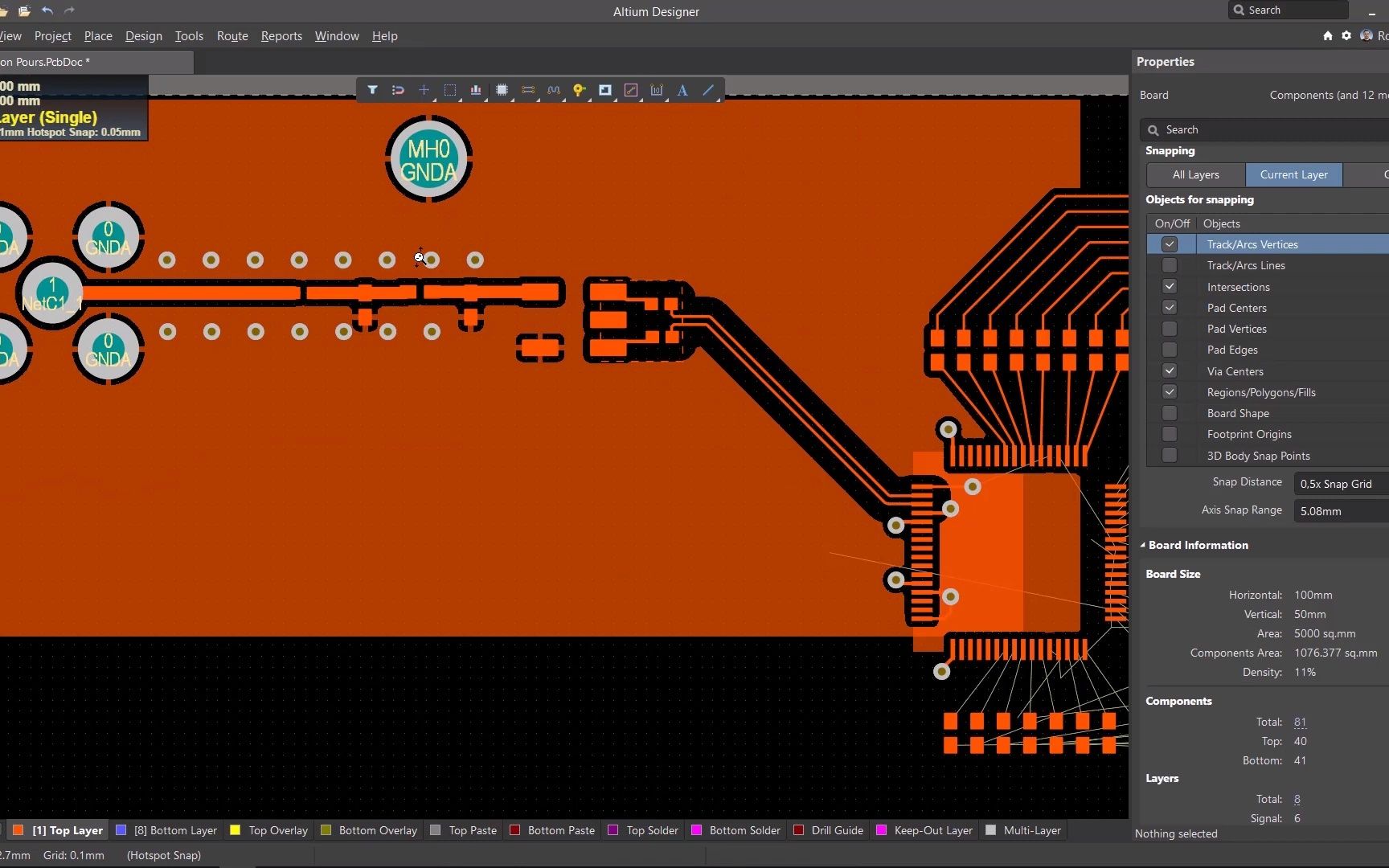
Task: Collapse the Board Information section
Action: coord(1143,545)
